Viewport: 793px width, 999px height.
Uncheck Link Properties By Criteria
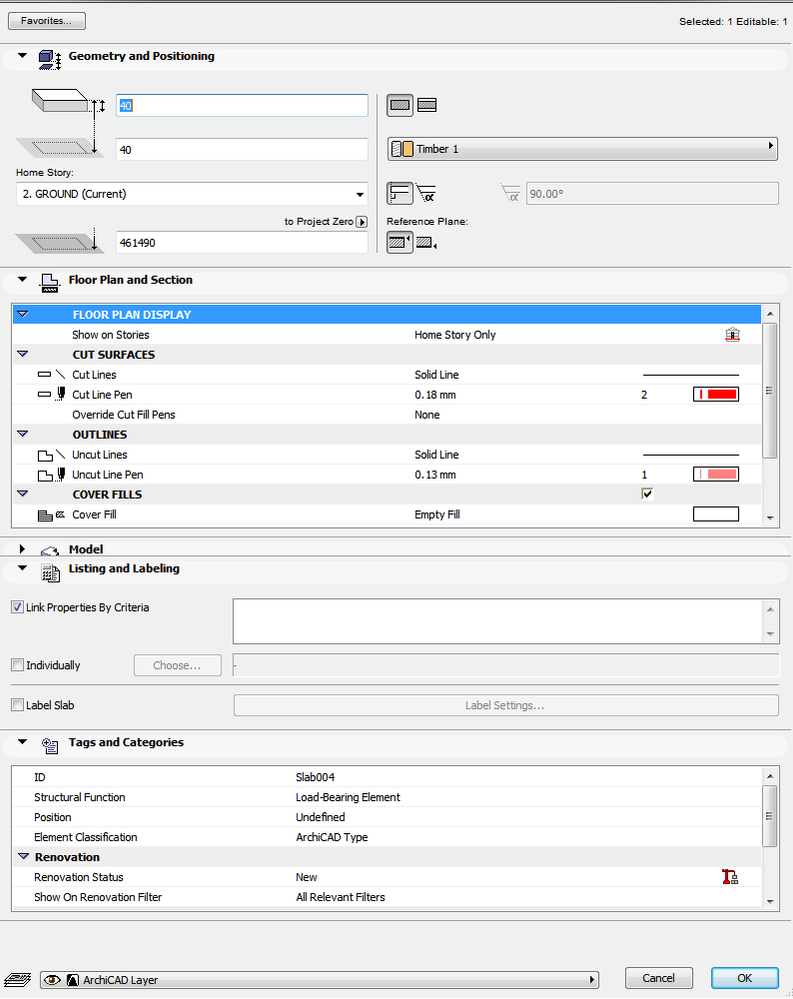[17, 607]
